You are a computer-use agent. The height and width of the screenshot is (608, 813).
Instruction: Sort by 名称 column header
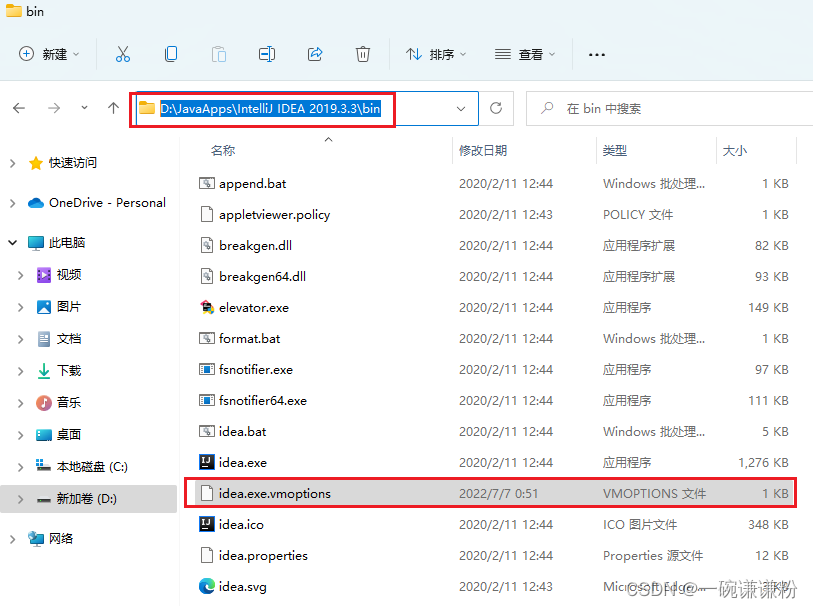(x=223, y=150)
